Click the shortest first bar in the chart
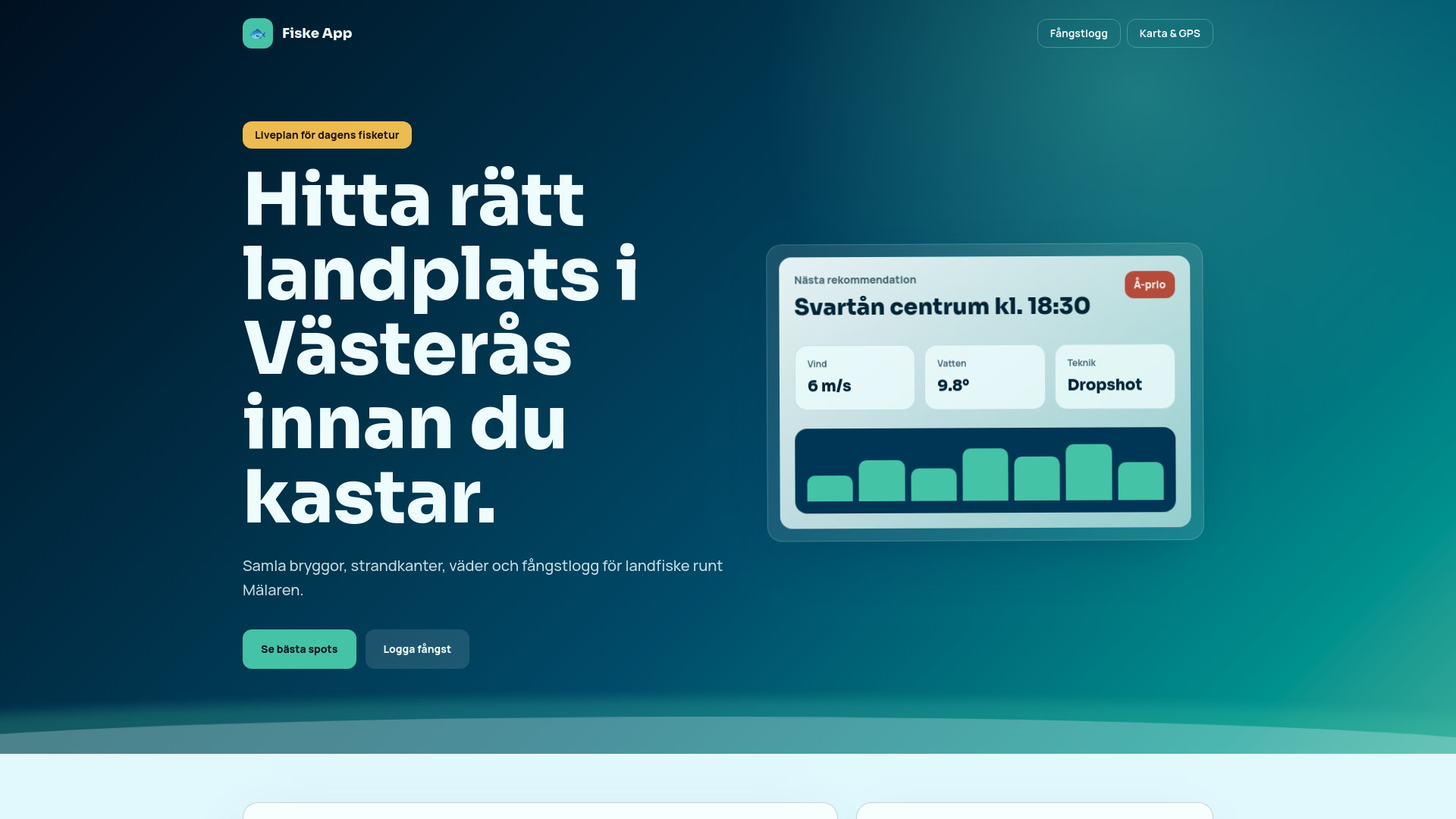Screen dimensions: 1456x819 tap(830, 488)
